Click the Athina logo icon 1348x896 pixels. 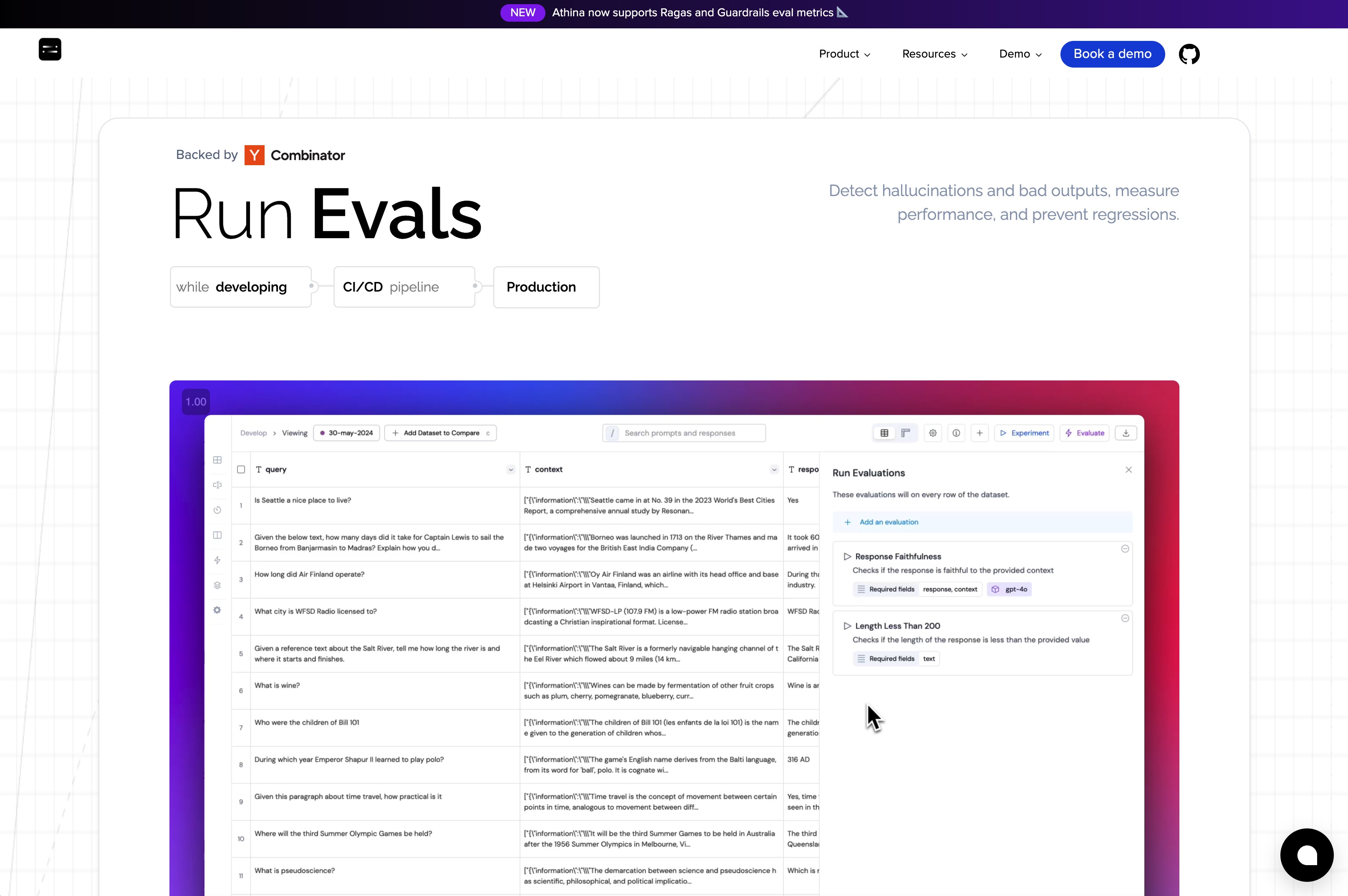tap(50, 49)
